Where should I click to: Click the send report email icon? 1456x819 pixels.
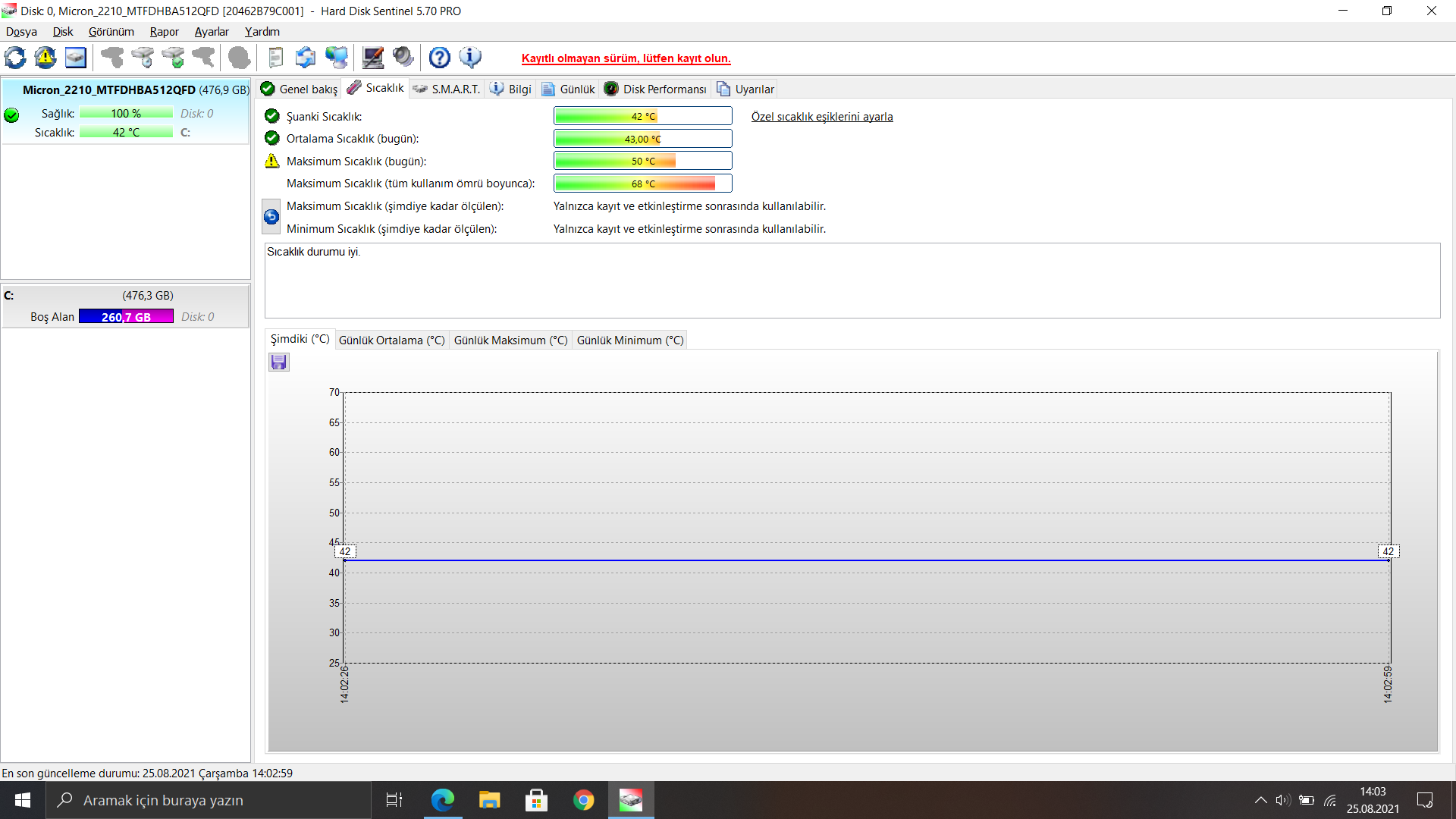(306, 58)
